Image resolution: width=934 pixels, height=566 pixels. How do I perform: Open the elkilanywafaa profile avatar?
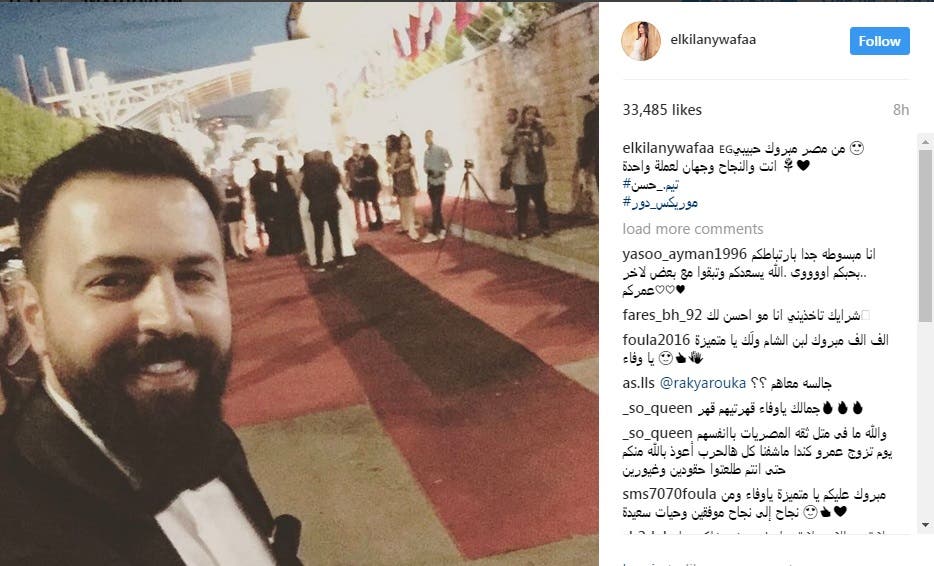point(641,41)
